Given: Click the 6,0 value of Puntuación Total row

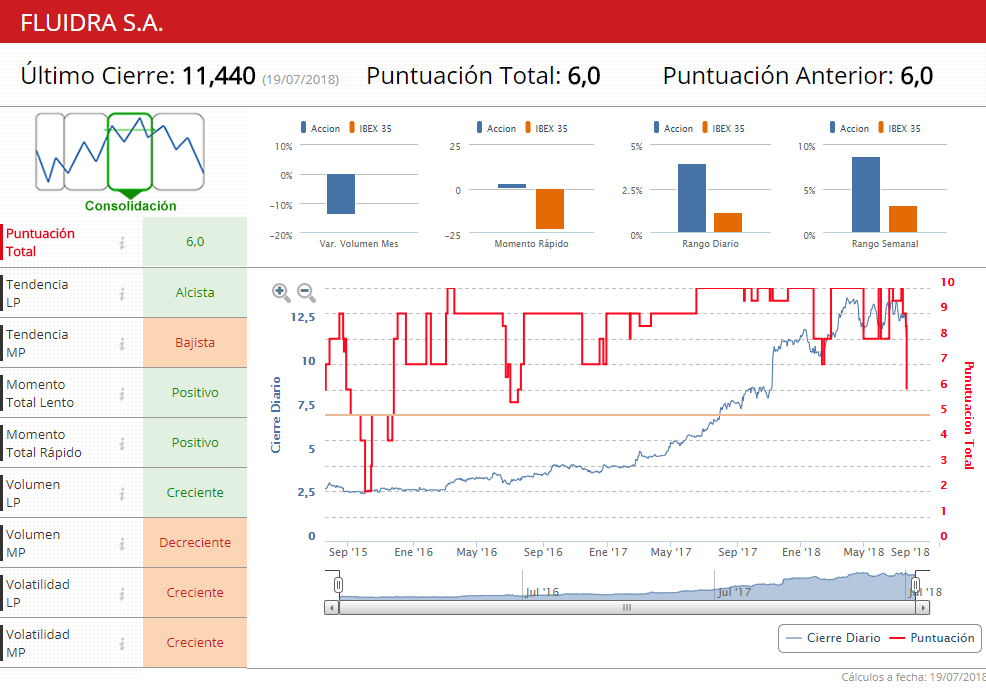Looking at the screenshot, I should point(195,242).
